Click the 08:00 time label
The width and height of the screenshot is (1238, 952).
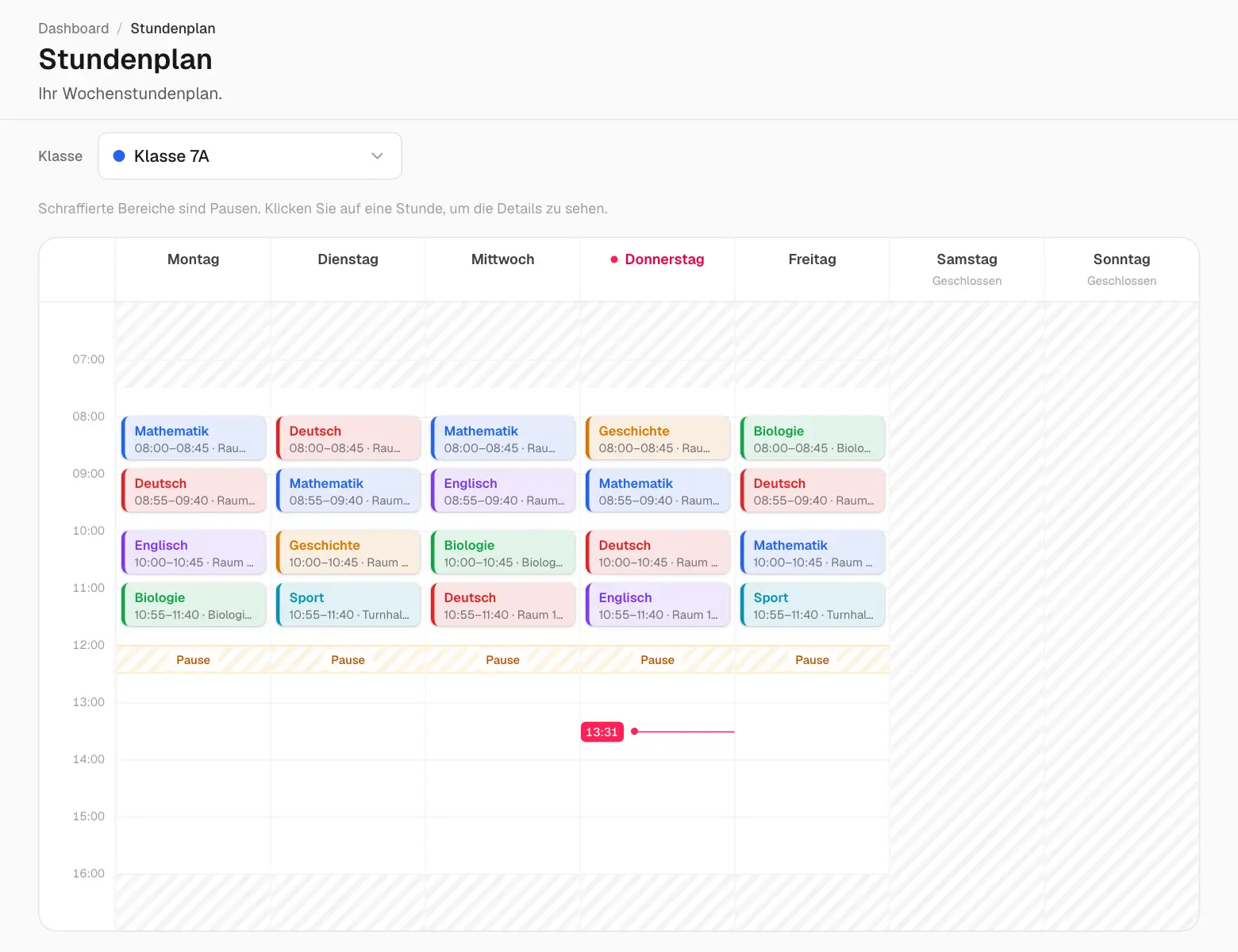(x=89, y=416)
